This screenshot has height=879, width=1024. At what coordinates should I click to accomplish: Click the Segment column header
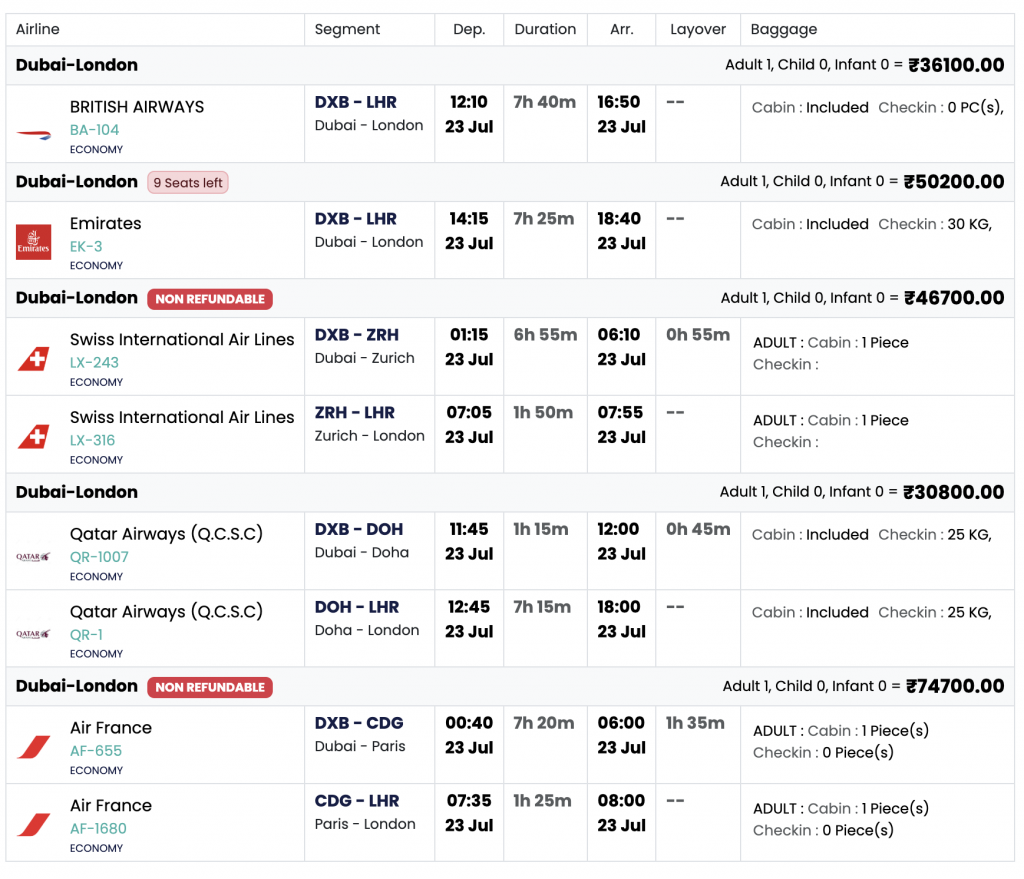click(347, 29)
